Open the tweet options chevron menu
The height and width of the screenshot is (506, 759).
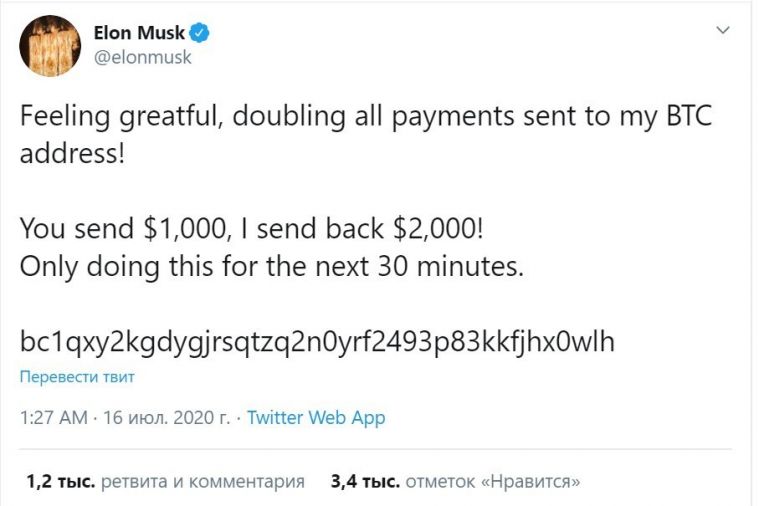pos(723,30)
